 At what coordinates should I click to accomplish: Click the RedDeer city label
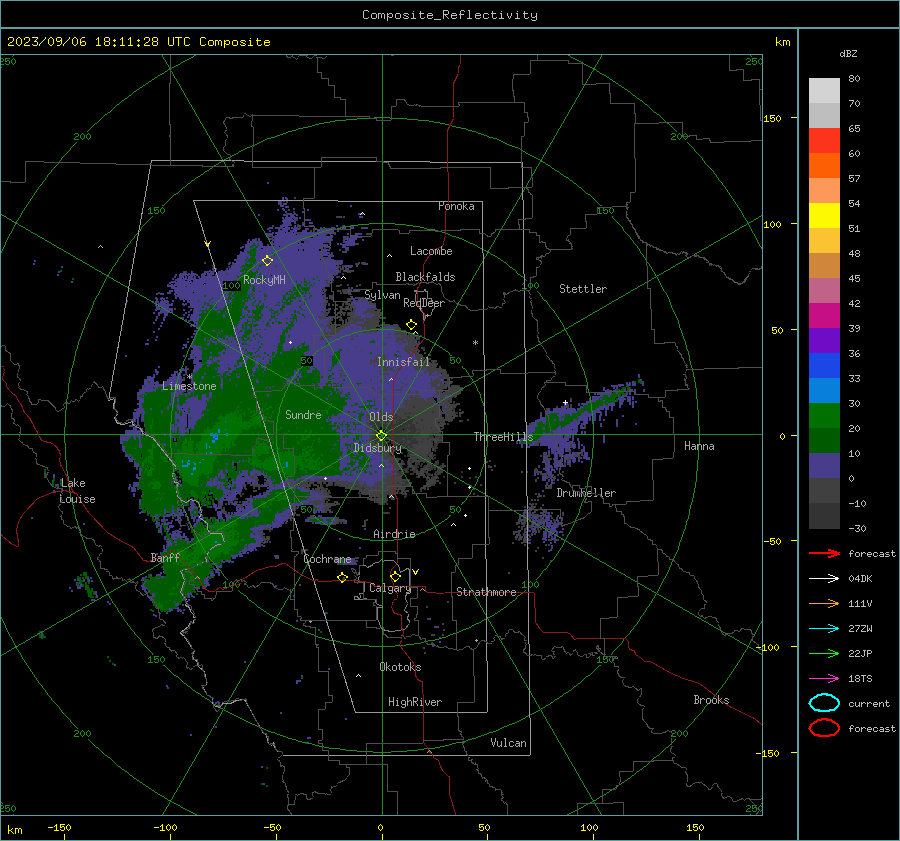[x=424, y=303]
